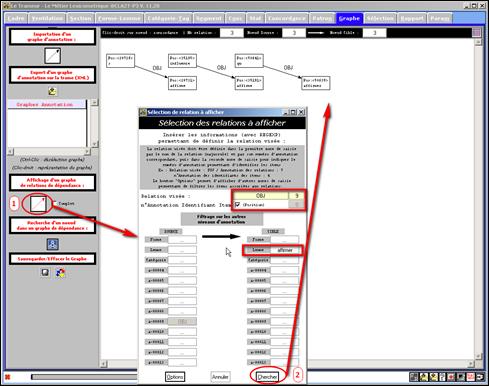Click the up arrow of the graph canvas vertical scrollbar
The width and height of the screenshot is (489, 386).
pyautogui.click(x=478, y=42)
